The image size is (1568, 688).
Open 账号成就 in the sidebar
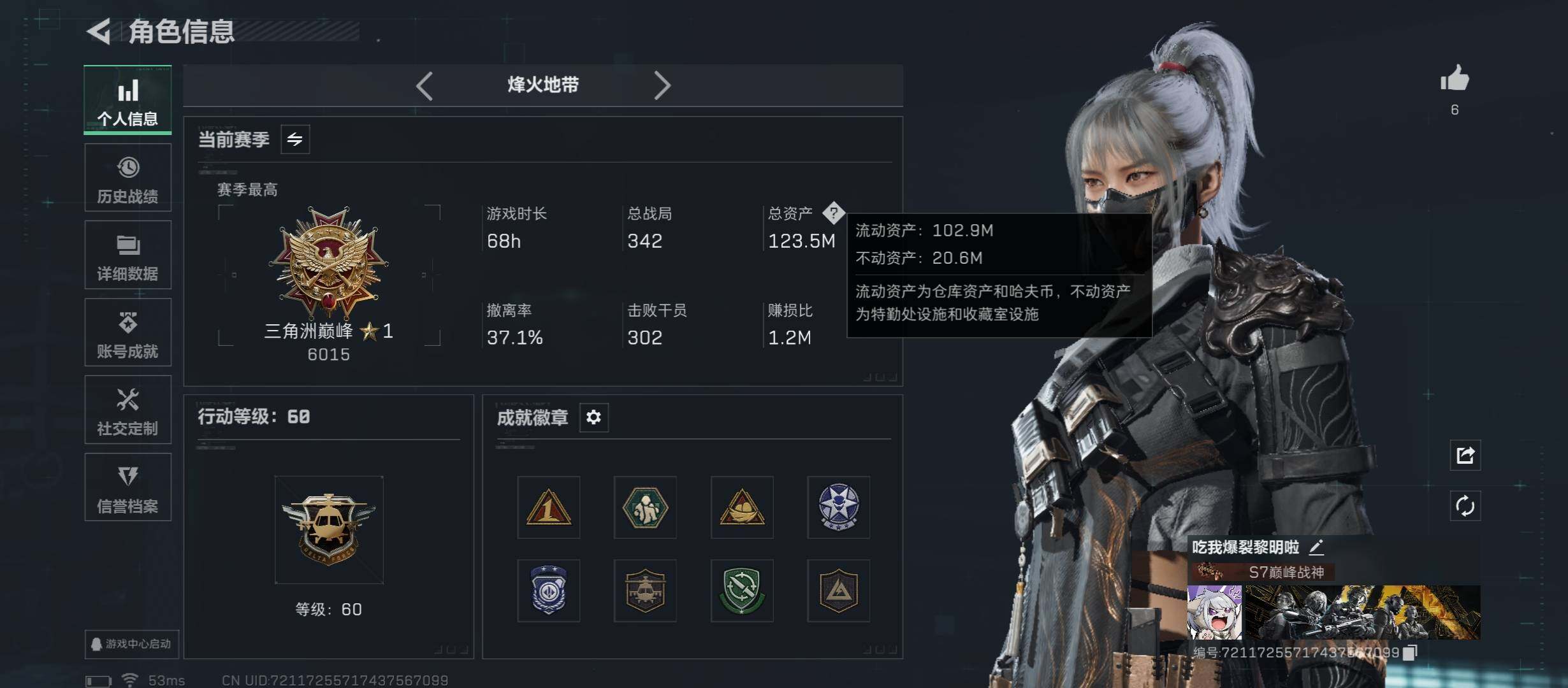pos(127,333)
